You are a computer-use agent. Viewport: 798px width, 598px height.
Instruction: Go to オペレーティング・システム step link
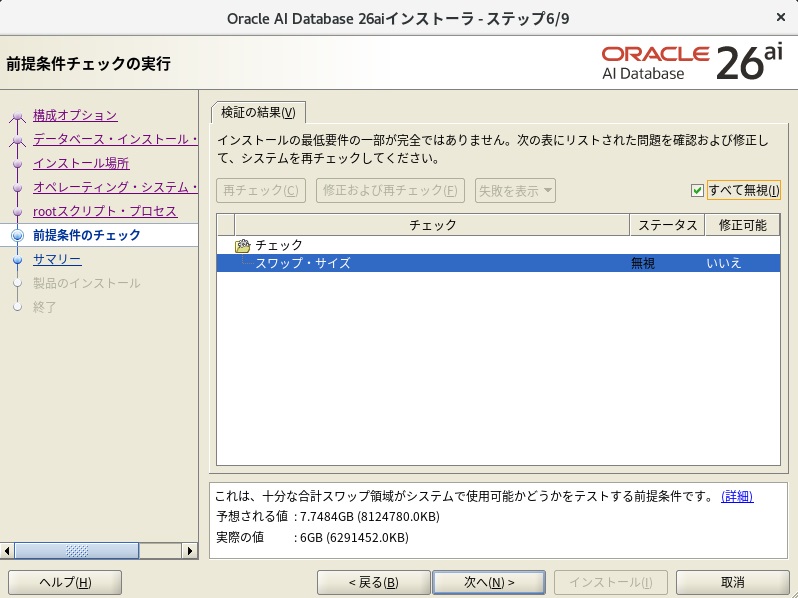pos(116,187)
